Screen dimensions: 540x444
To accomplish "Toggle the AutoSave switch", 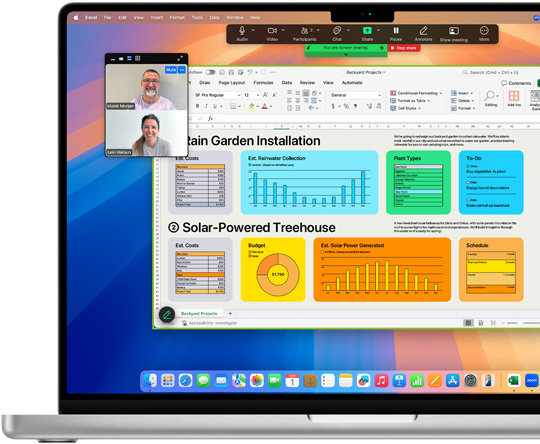I will [210, 72].
